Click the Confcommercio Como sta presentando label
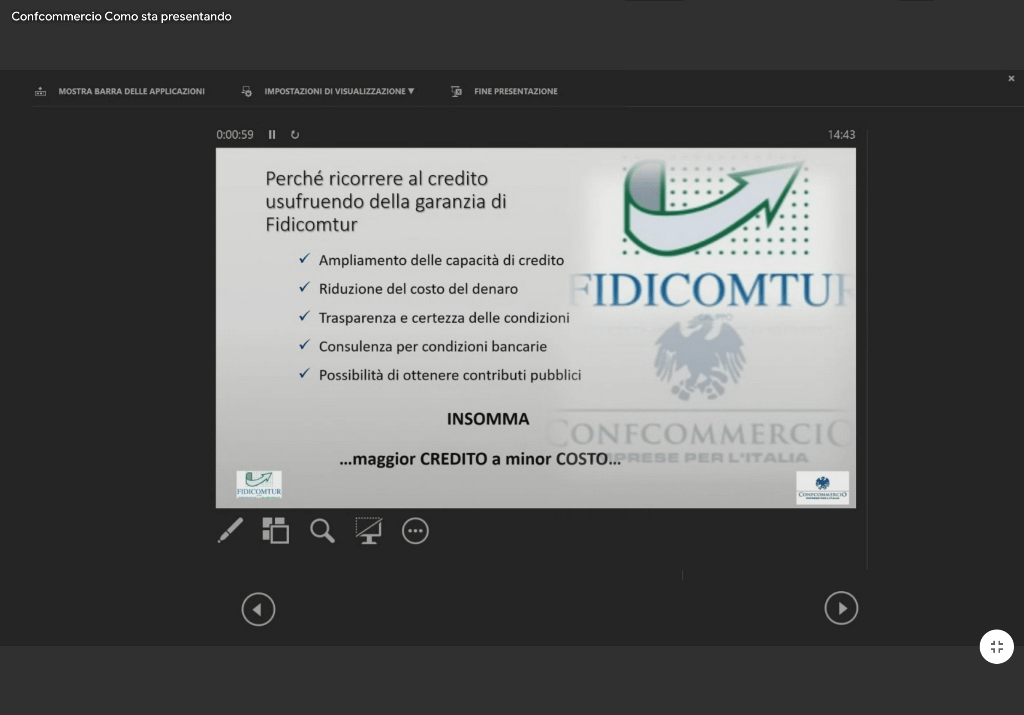Viewport: 1024px width, 715px height. coord(121,16)
